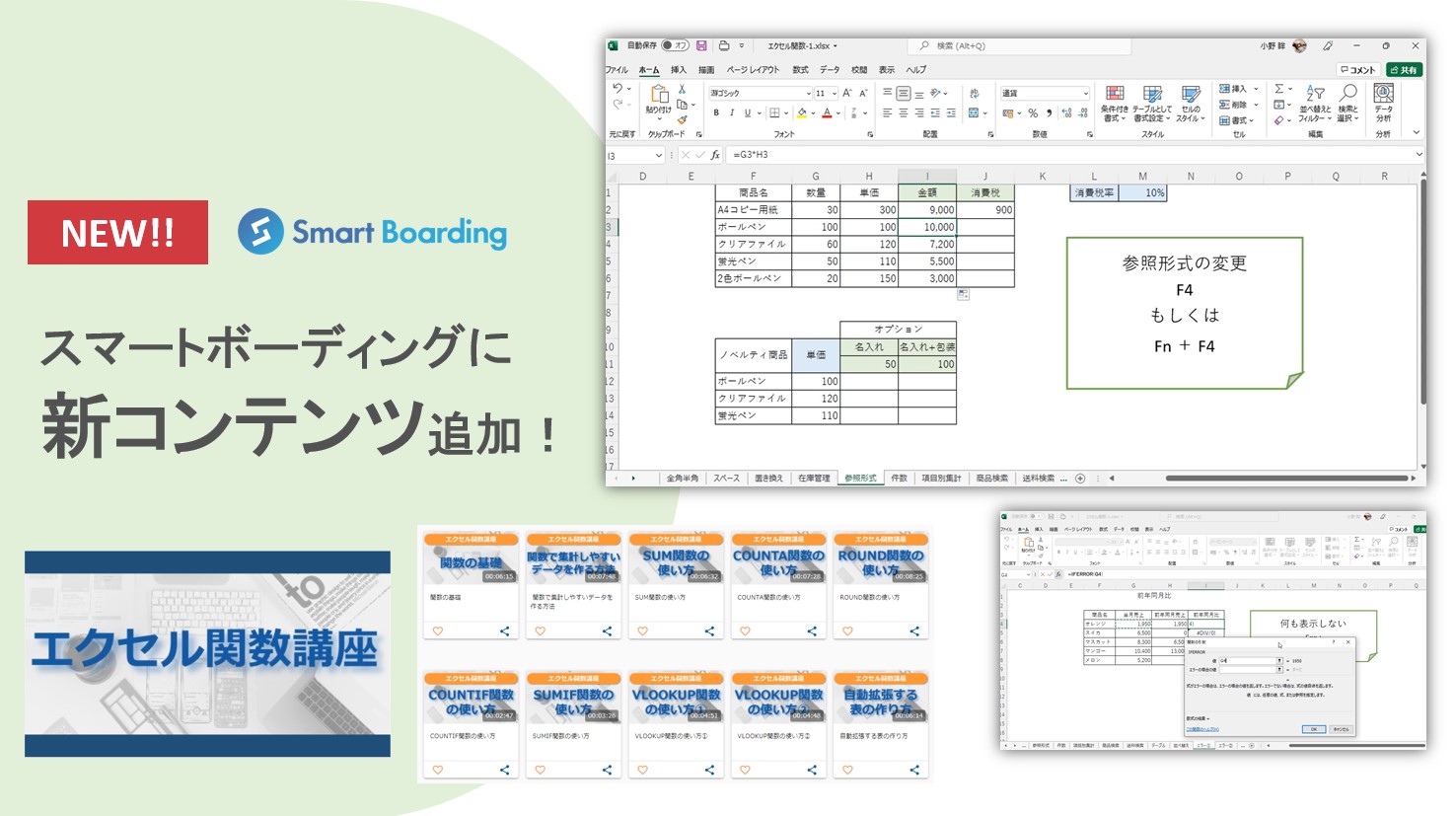Open 検索と選択 find and select
1456x816 pixels.
coord(1348,104)
